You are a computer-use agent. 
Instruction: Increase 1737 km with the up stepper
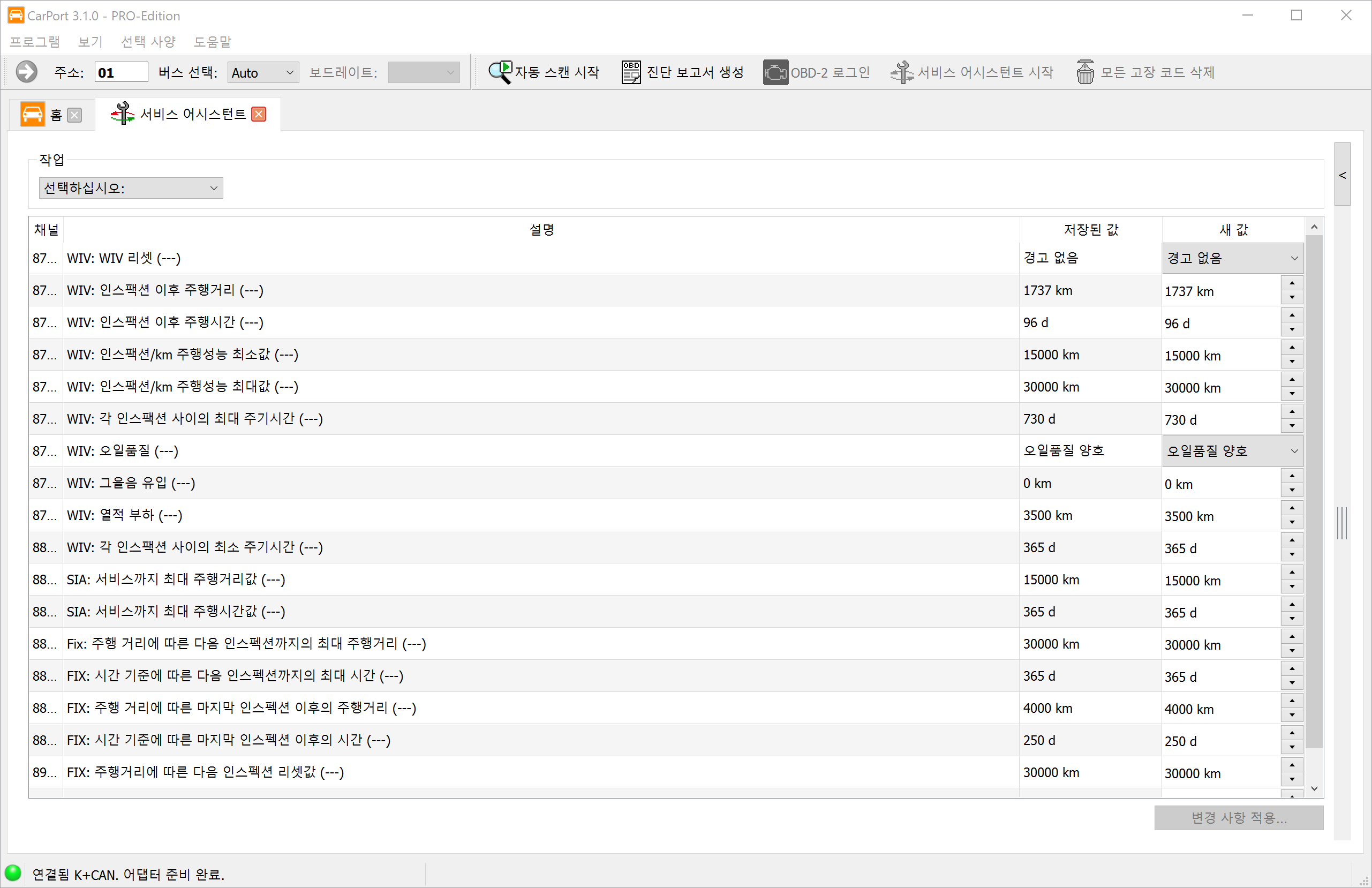pyautogui.click(x=1292, y=283)
